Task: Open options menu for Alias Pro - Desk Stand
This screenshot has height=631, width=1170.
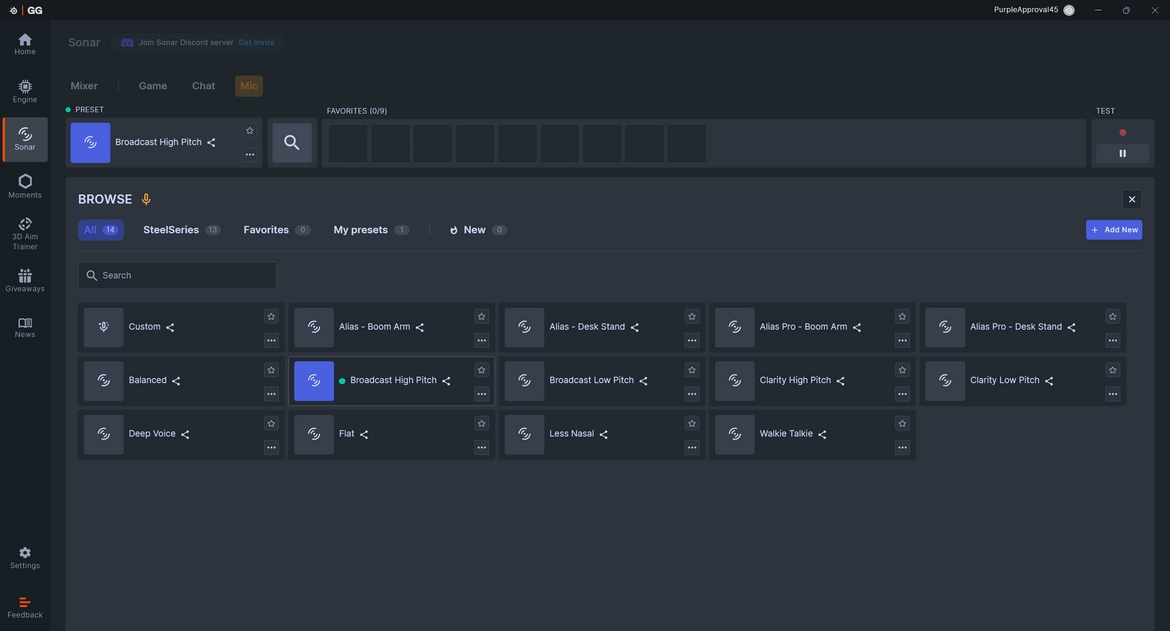Action: pyautogui.click(x=1112, y=341)
